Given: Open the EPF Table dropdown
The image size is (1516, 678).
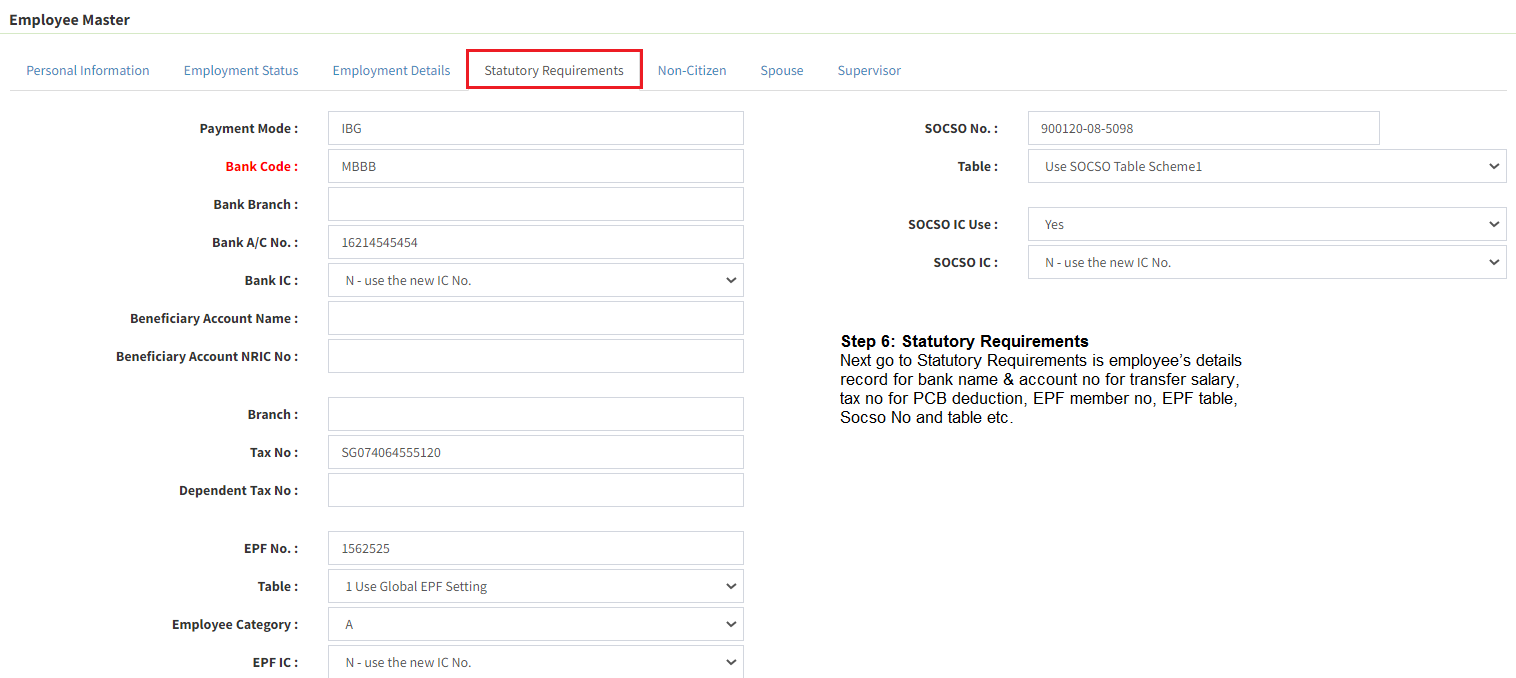Looking at the screenshot, I should click(x=535, y=586).
